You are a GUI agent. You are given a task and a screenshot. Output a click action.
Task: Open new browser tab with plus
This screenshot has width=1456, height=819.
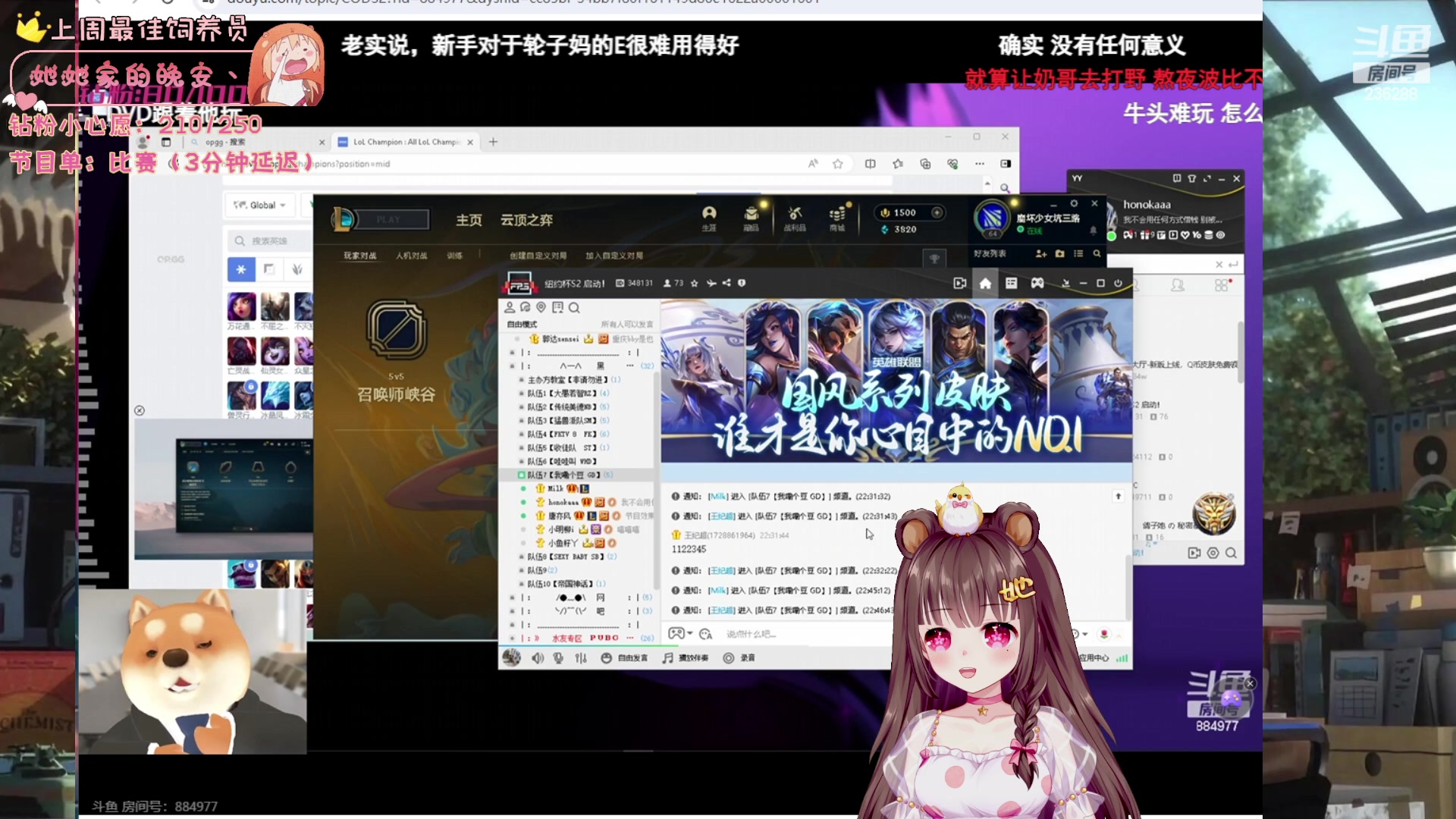pos(493,142)
